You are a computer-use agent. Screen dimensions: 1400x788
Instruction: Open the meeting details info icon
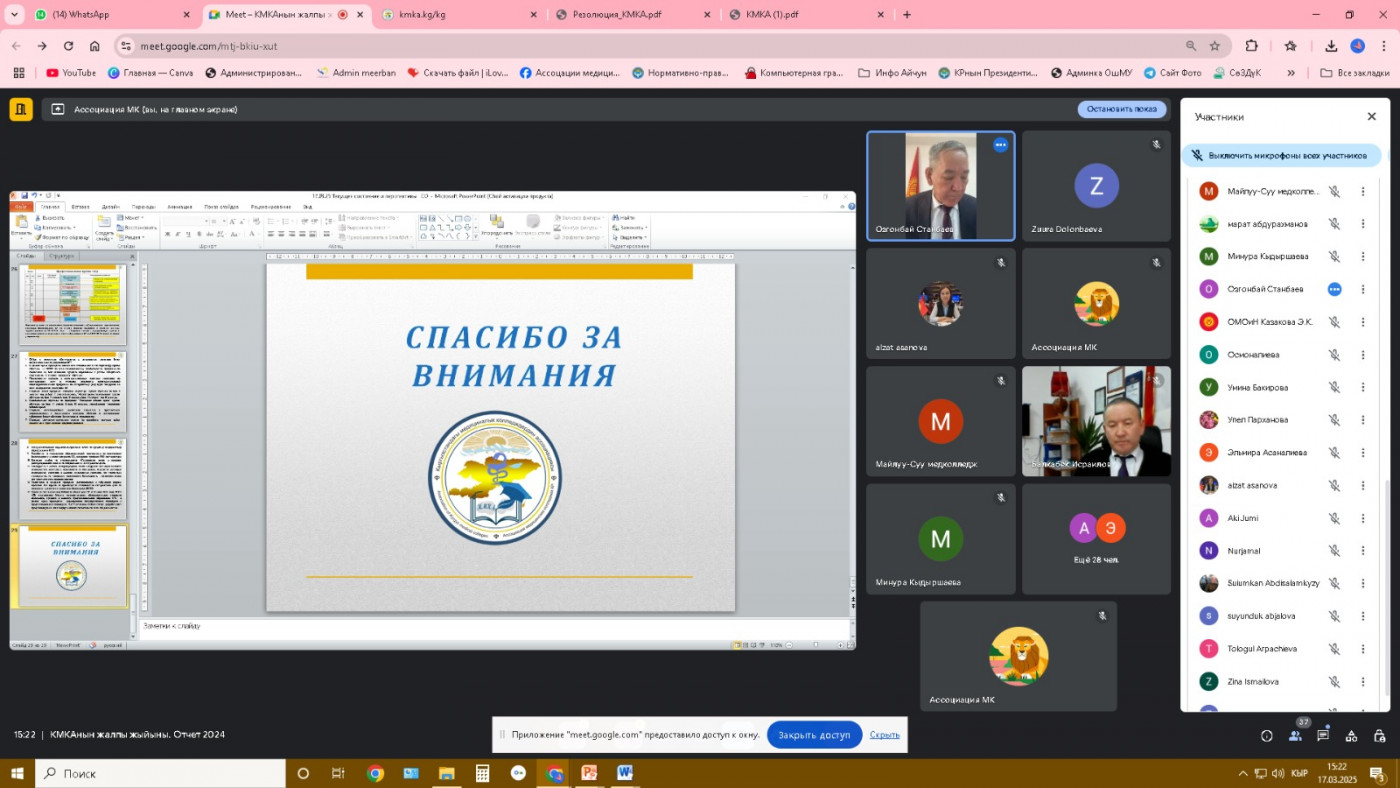pyautogui.click(x=1266, y=736)
